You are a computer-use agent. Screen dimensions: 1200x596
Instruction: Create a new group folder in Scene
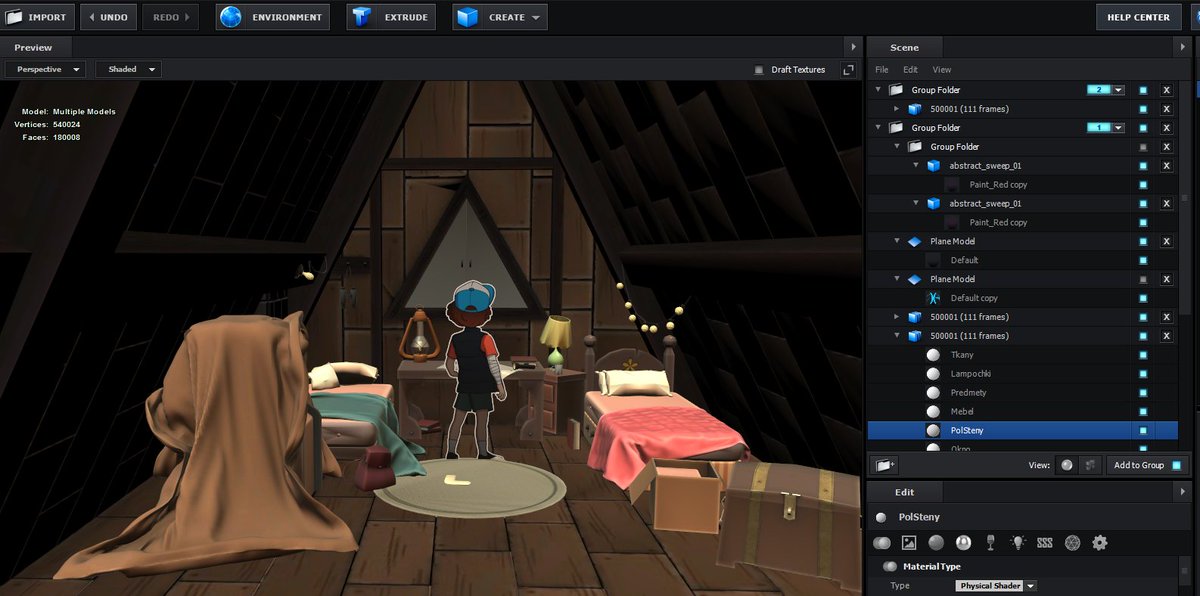click(884, 465)
